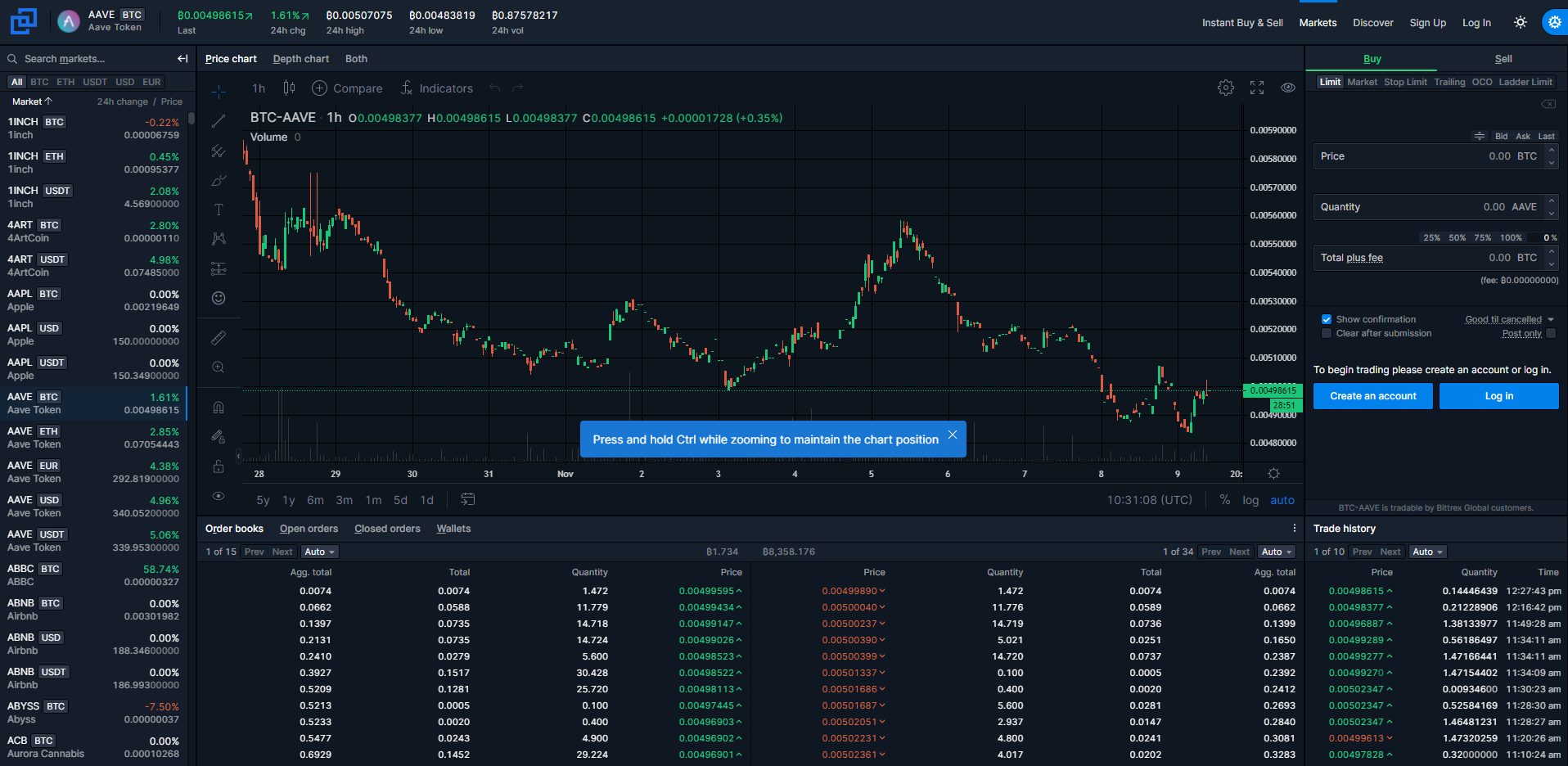Toggle chart legend visibility eye
This screenshot has width=1568, height=766.
(x=1288, y=88)
